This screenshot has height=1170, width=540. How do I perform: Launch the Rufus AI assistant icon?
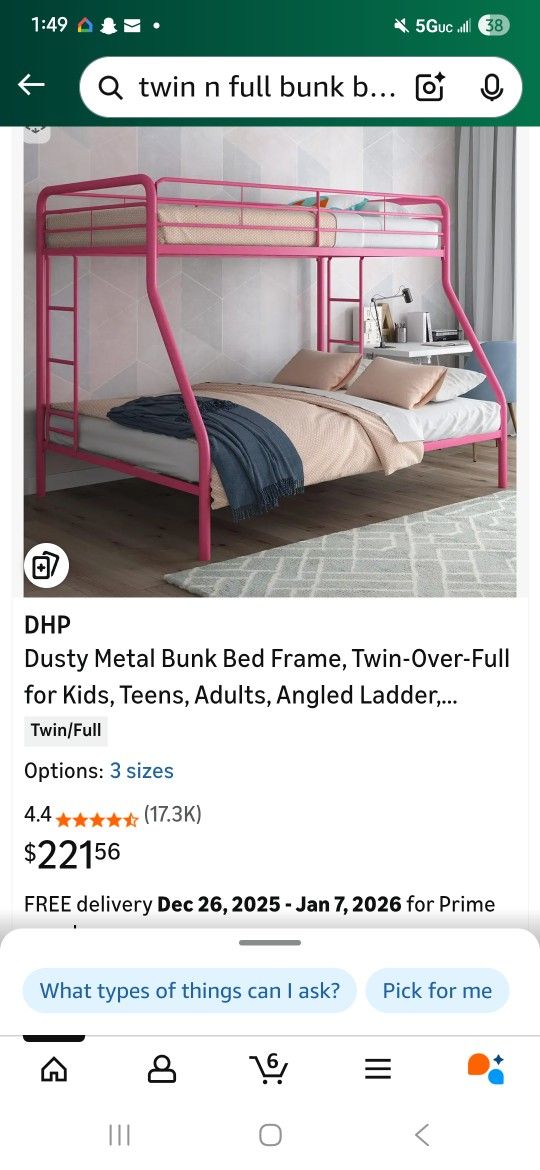click(486, 1069)
